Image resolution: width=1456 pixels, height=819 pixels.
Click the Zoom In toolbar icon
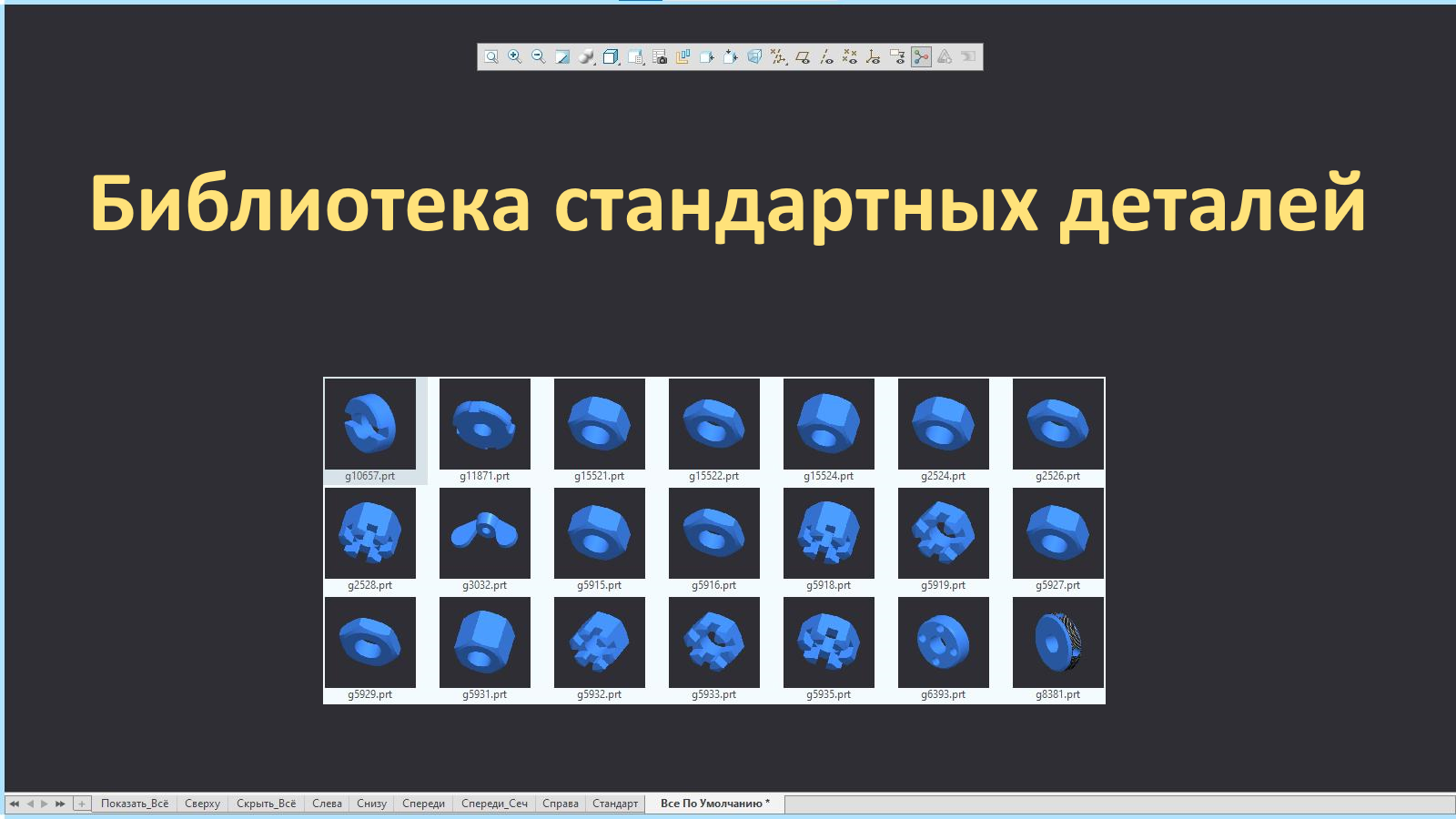[513, 57]
